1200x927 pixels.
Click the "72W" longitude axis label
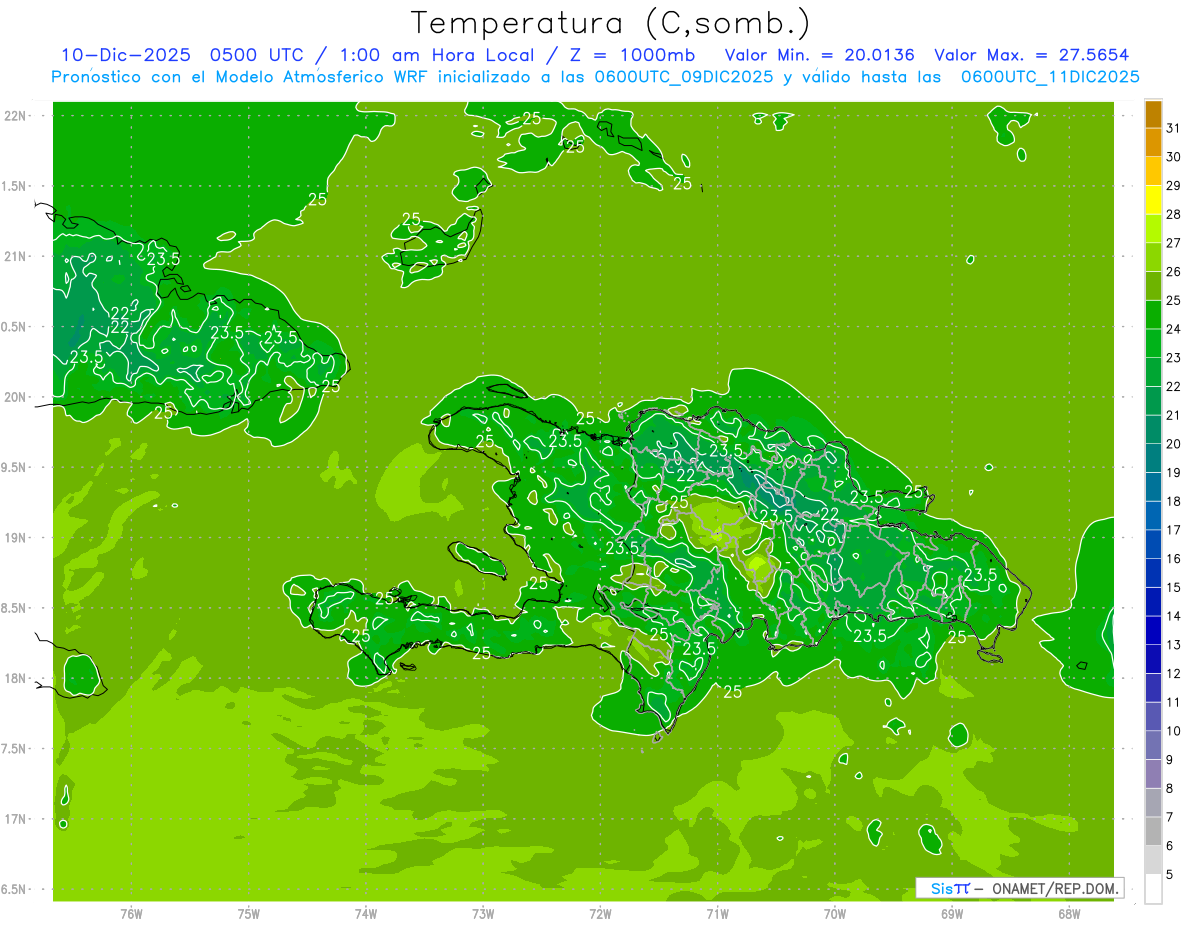[600, 915]
